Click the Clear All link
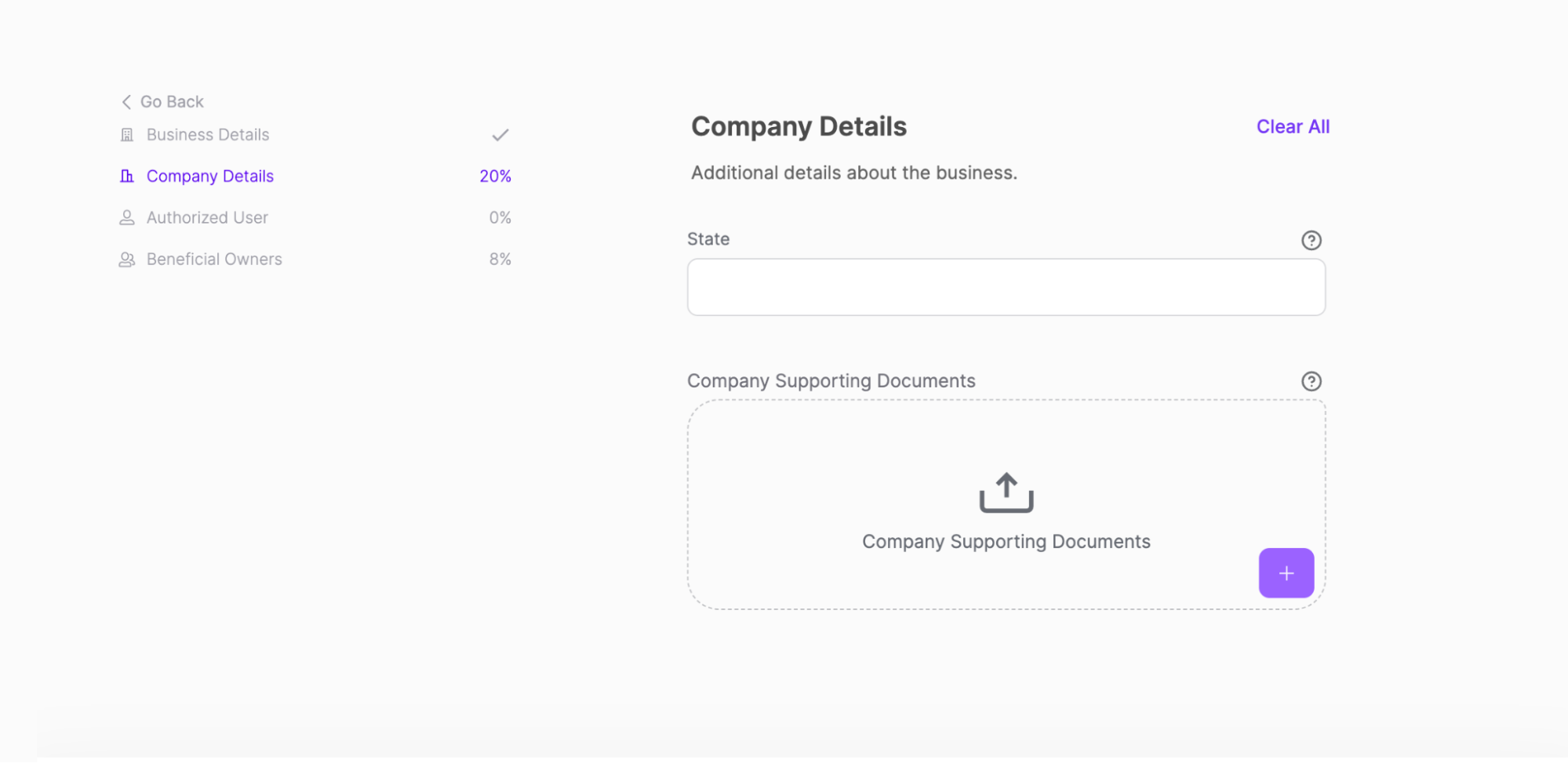The height and width of the screenshot is (763, 1568). 1292,127
